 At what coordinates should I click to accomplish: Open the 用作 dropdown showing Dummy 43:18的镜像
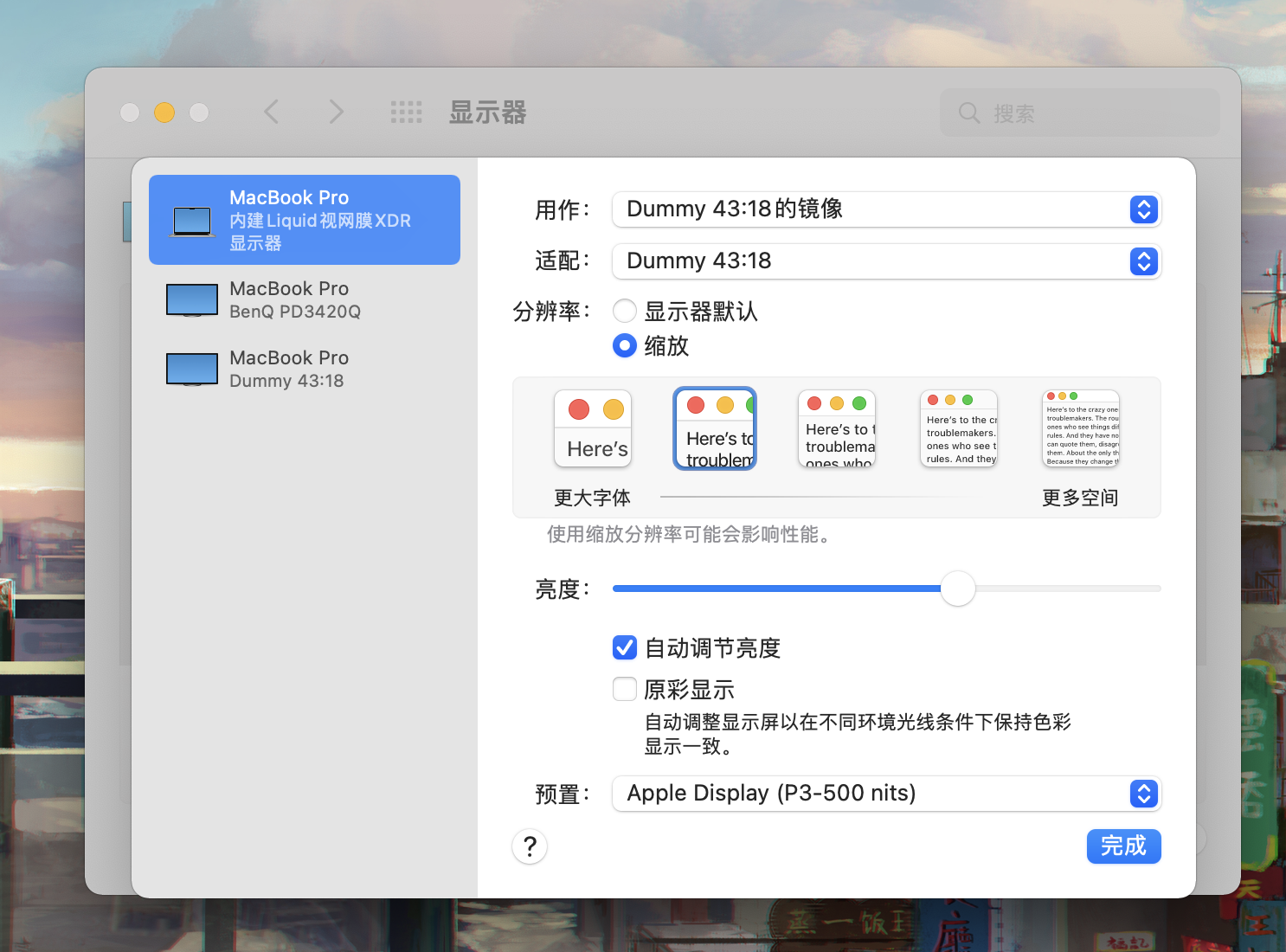click(x=886, y=209)
